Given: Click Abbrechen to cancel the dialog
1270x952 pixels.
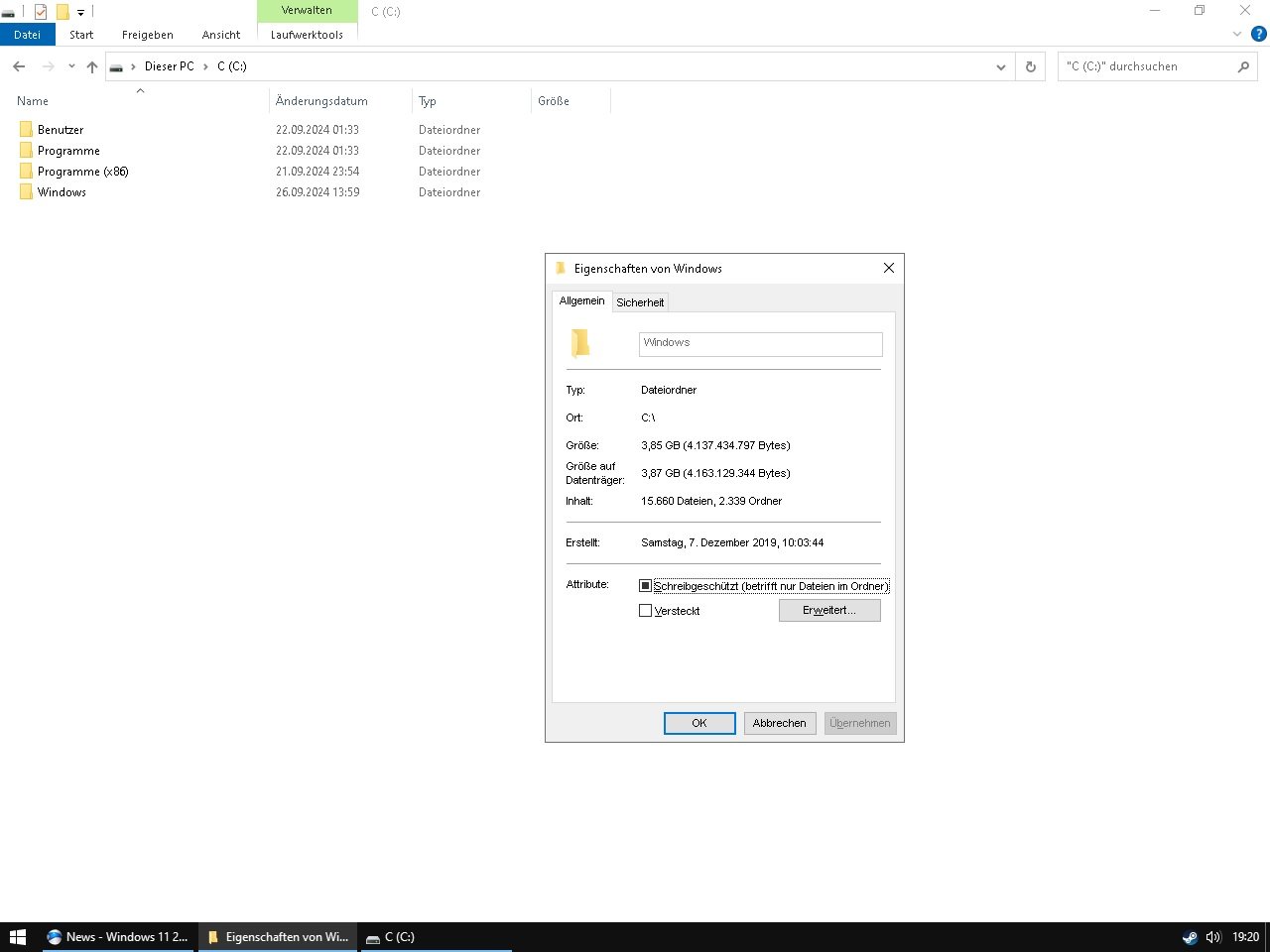Looking at the screenshot, I should click(780, 723).
